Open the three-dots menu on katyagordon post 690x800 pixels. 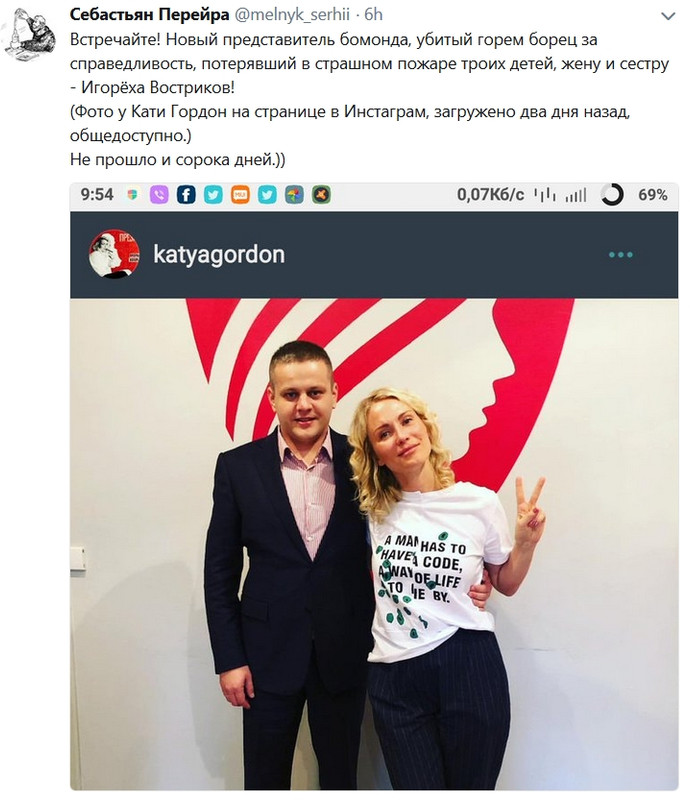click(621, 255)
